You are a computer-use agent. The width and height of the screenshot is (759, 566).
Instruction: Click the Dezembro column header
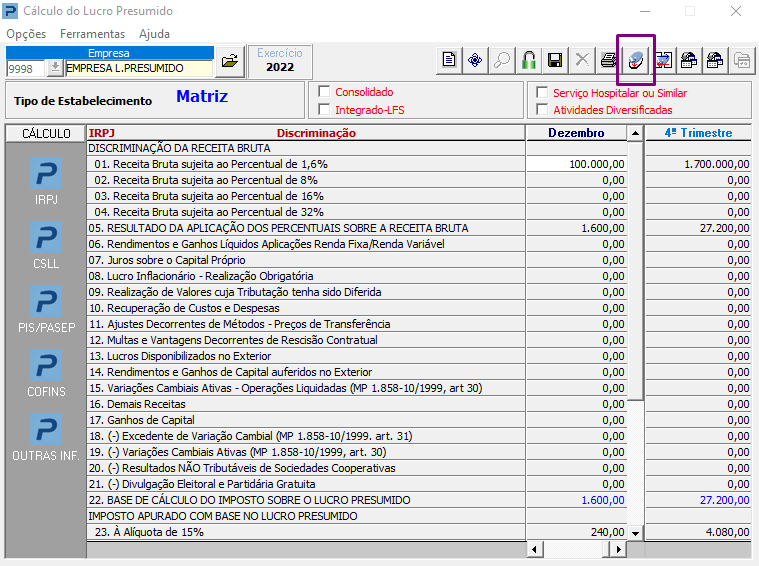[576, 133]
